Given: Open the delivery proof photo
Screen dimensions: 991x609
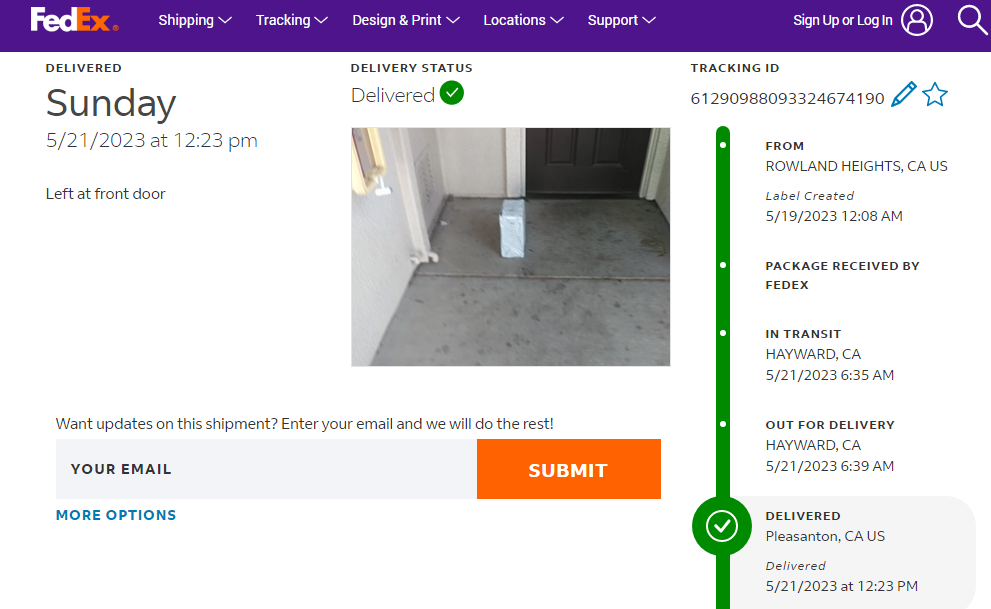Looking at the screenshot, I should tap(510, 246).
